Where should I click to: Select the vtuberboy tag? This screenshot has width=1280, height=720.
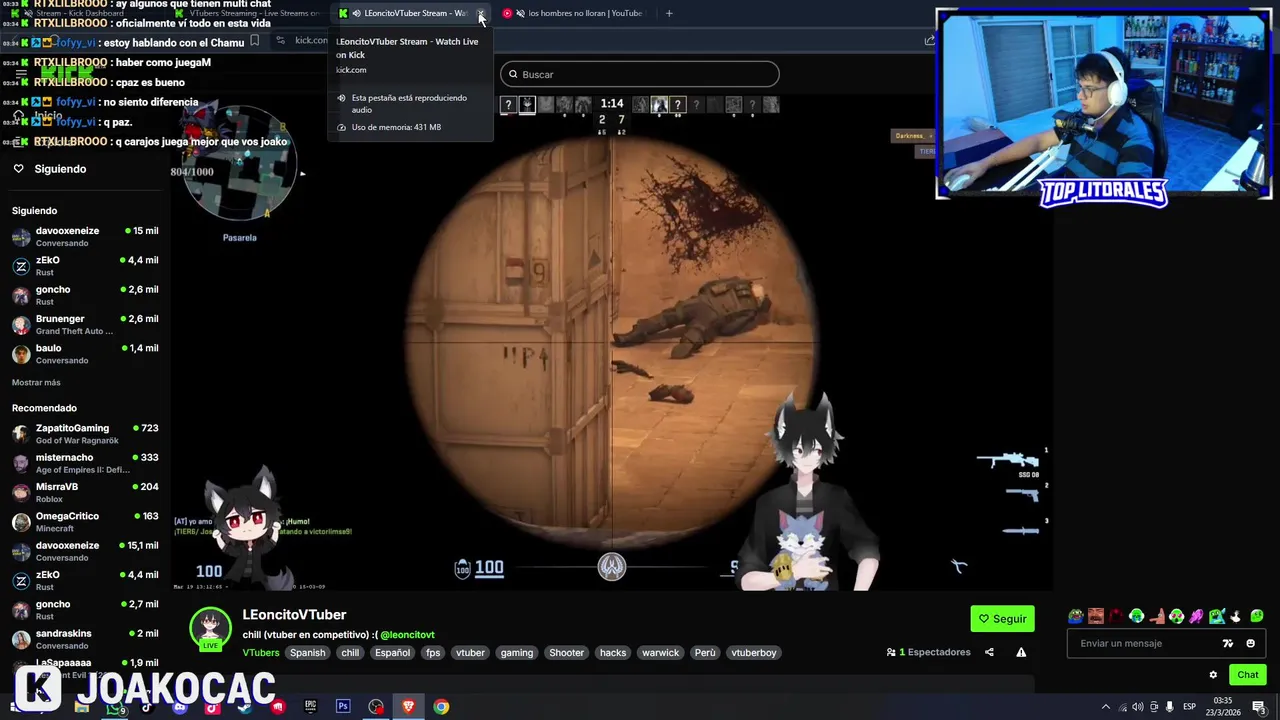pyautogui.click(x=754, y=652)
